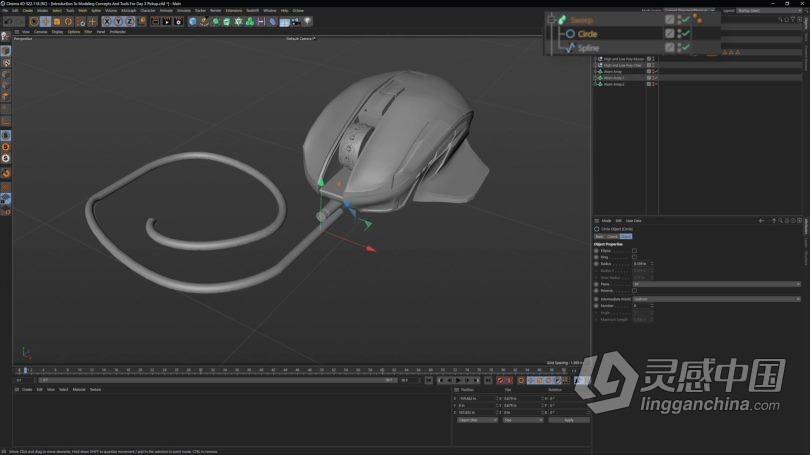The height and width of the screenshot is (455, 810).
Task: Toggle the Z axis lock
Action: point(130,22)
